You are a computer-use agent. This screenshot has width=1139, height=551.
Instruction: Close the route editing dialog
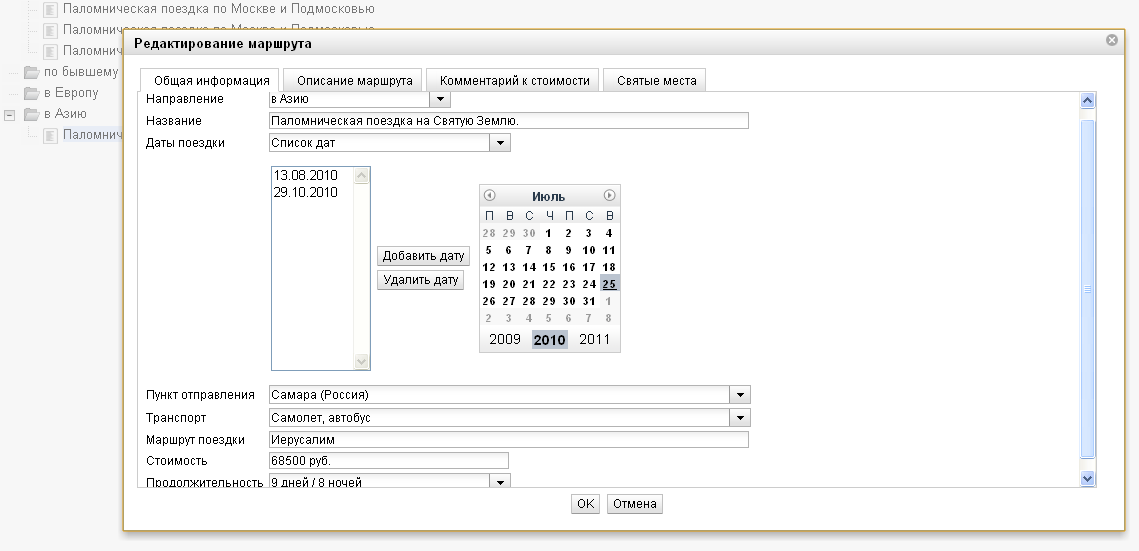point(1111,41)
